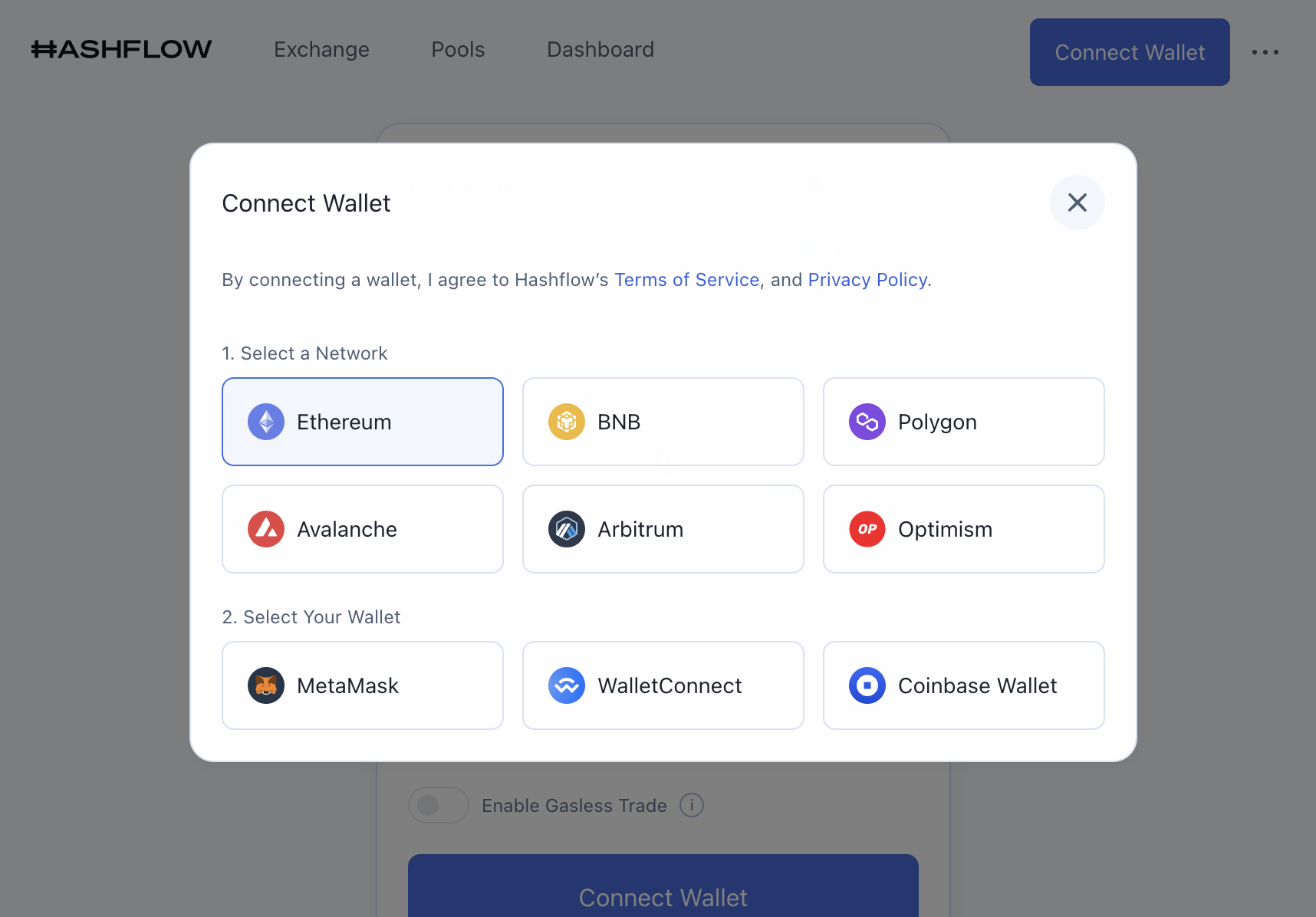
Task: Go to the Dashboard page
Action: (600, 49)
